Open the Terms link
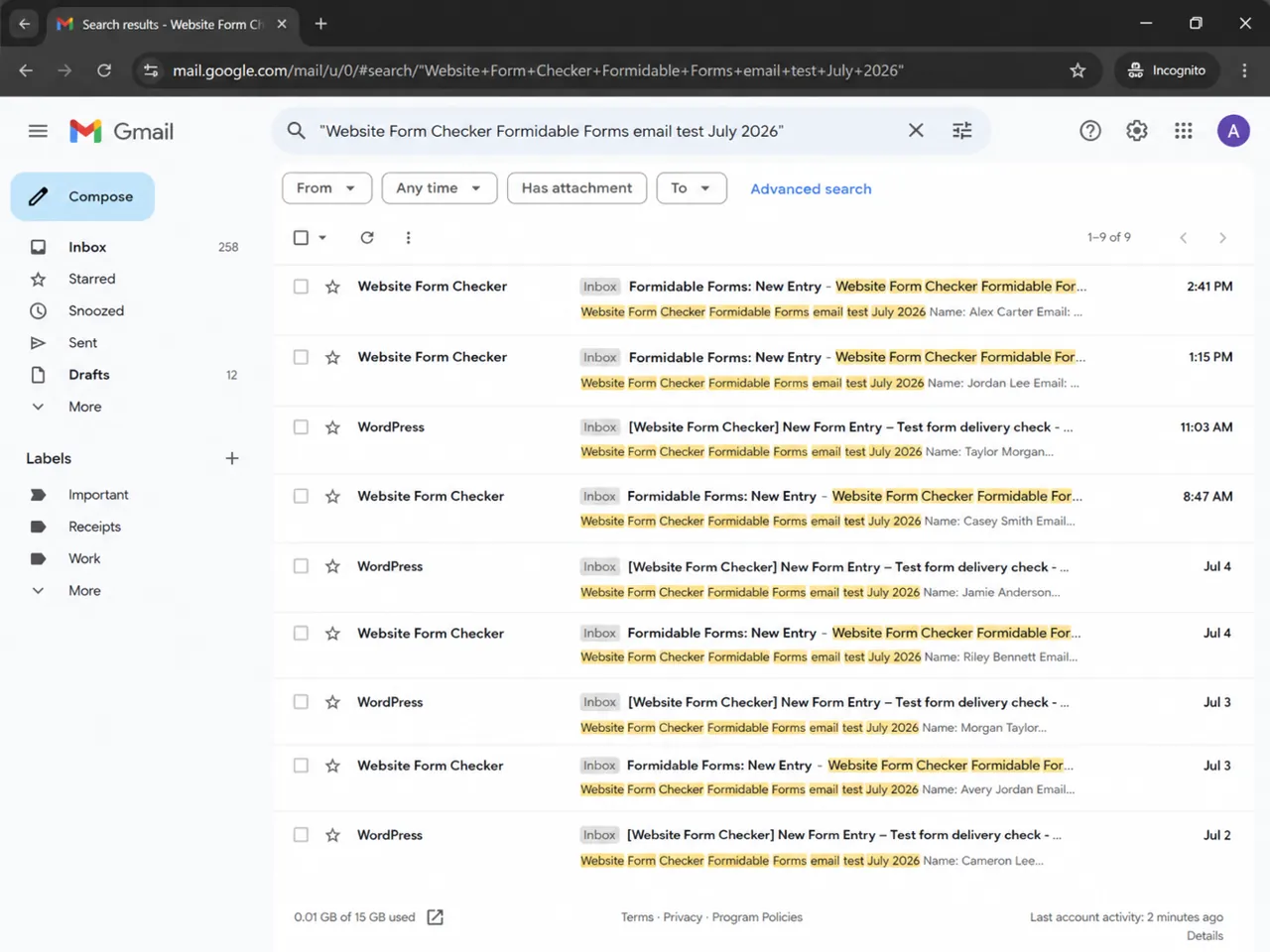Image resolution: width=1270 pixels, height=952 pixels. point(637,917)
